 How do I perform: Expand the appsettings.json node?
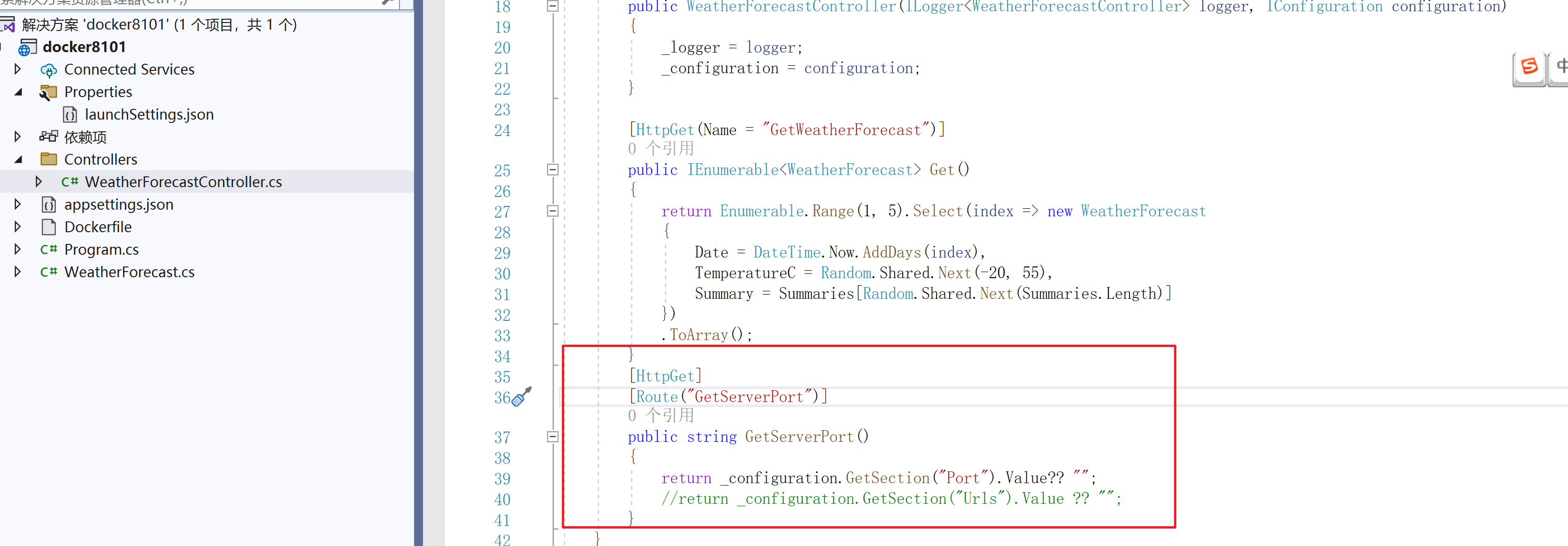[18, 205]
